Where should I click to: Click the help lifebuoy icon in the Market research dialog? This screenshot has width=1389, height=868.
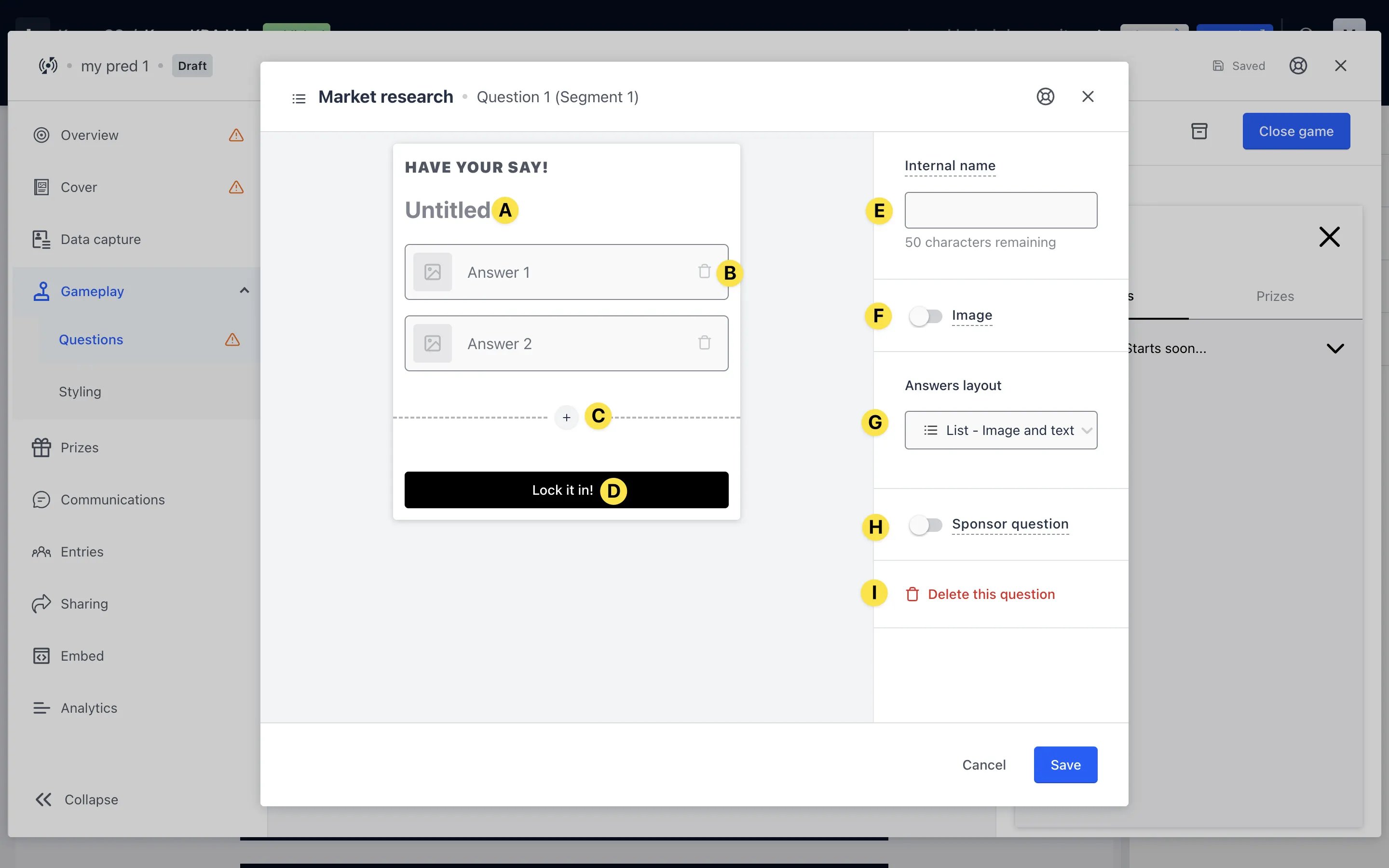click(1045, 96)
